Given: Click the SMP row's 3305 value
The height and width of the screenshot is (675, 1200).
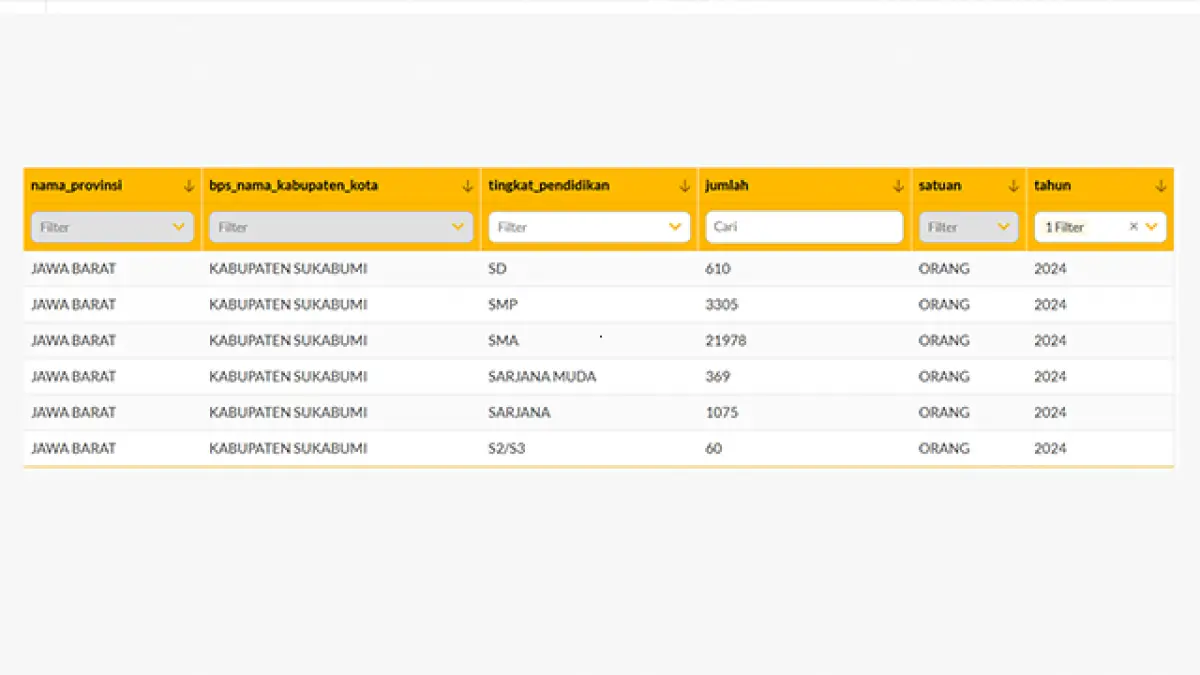Looking at the screenshot, I should [x=722, y=305].
